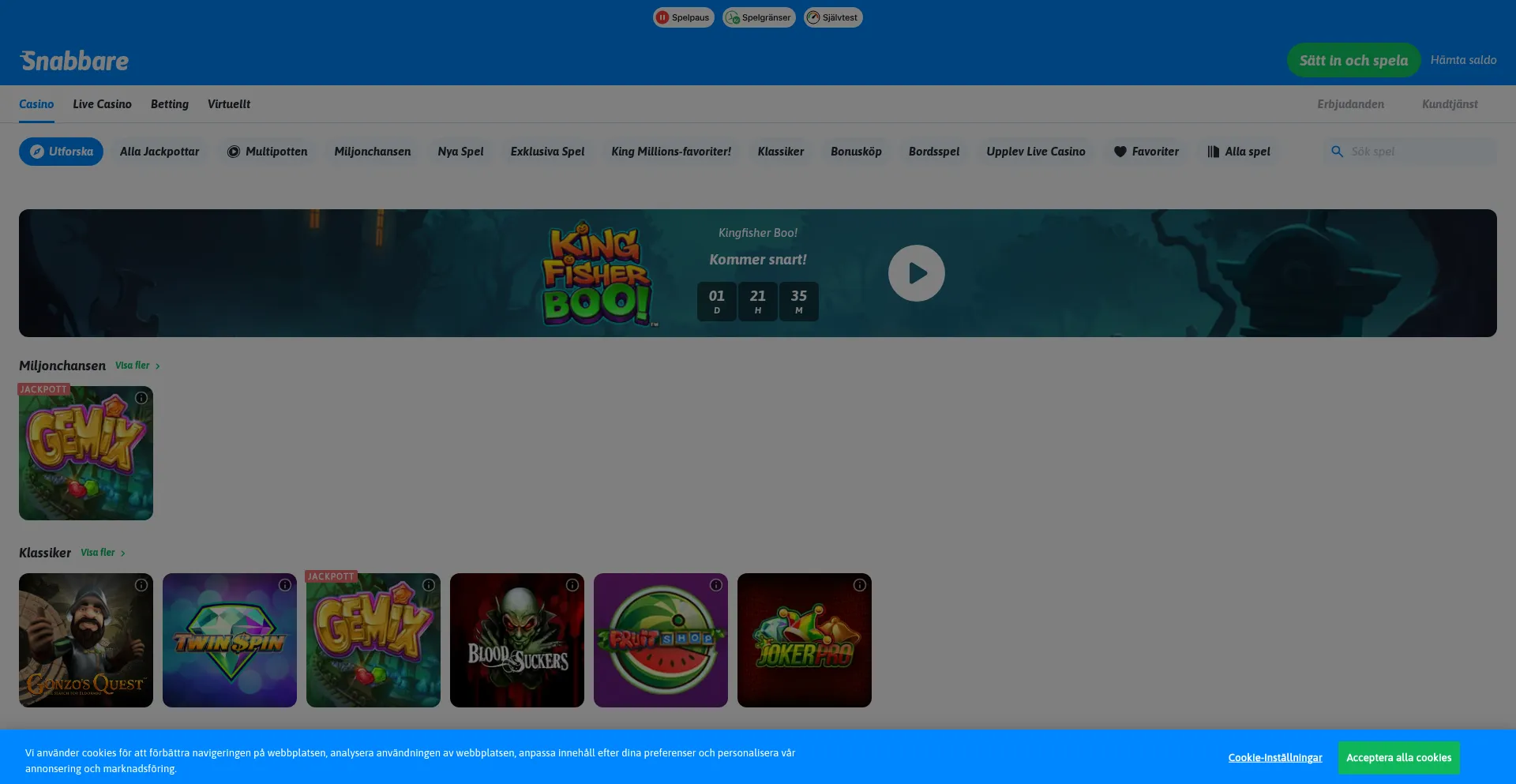Expand Miljonchansen with Visa fler
This screenshot has height=784, width=1516.
(137, 366)
